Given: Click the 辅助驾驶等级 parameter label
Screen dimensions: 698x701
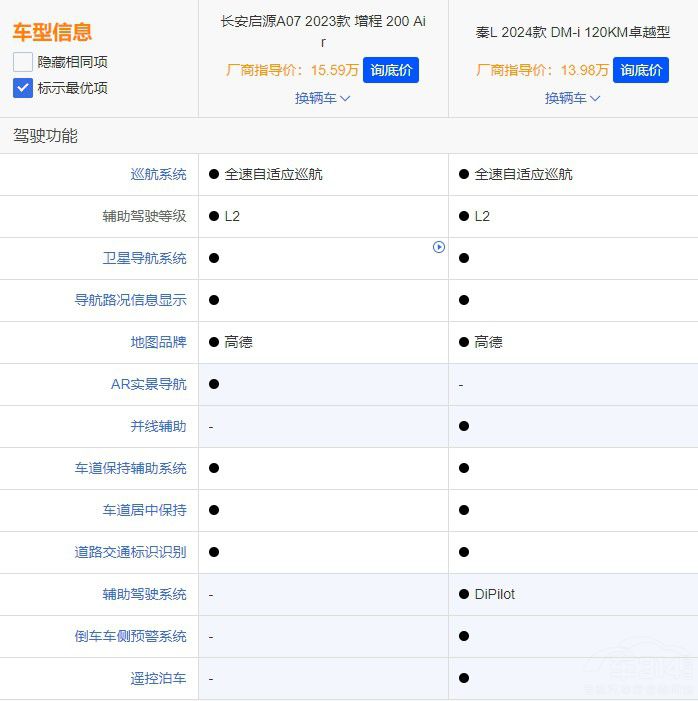Looking at the screenshot, I should point(144,216).
